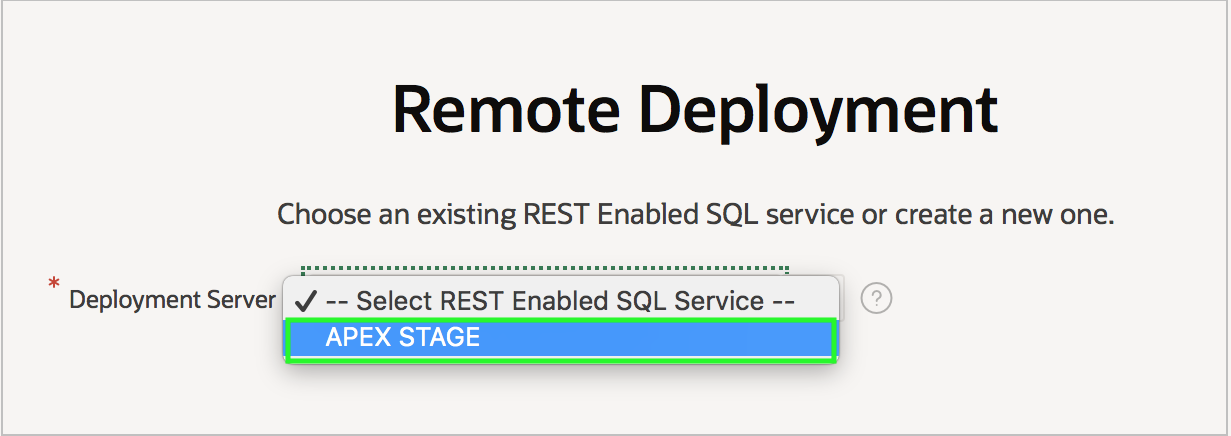Open help for Deployment Server field
Screen dimensions: 1231x436
876,298
